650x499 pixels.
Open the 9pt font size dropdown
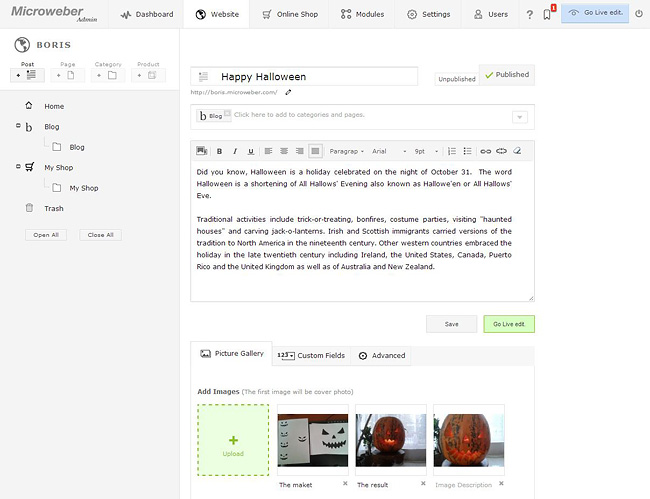point(426,151)
